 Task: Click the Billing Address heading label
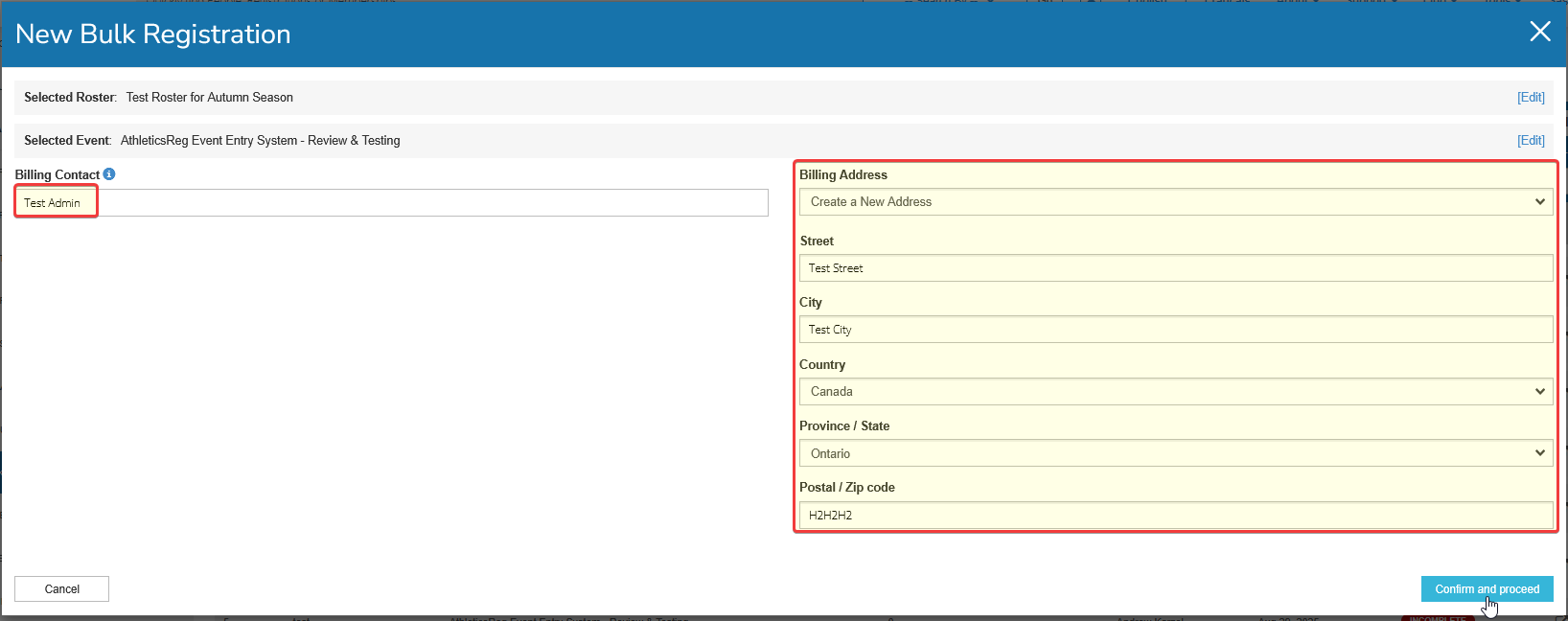[x=842, y=175]
